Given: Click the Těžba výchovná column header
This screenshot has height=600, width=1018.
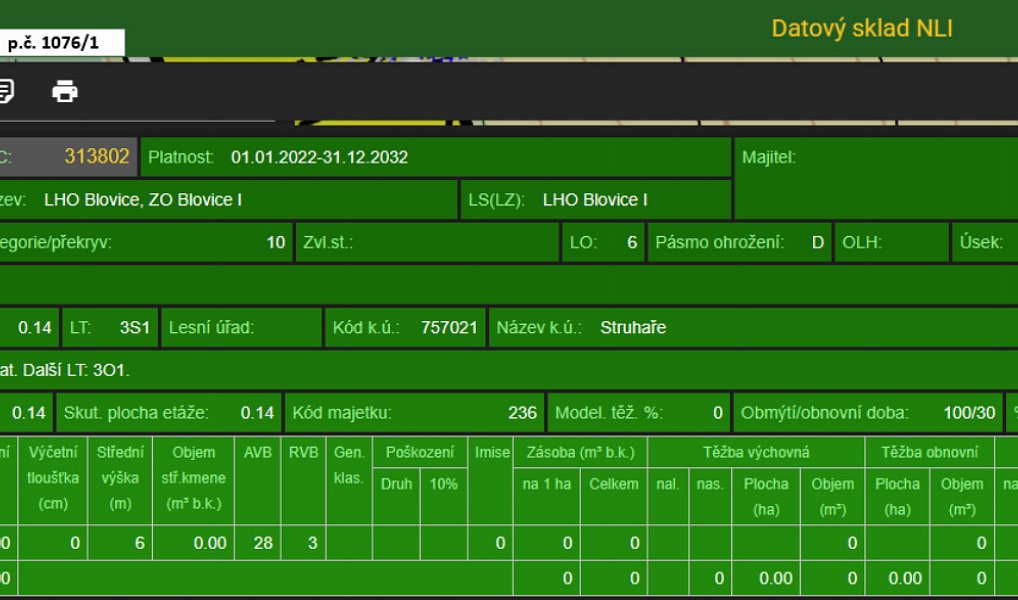Looking at the screenshot, I should (756, 452).
